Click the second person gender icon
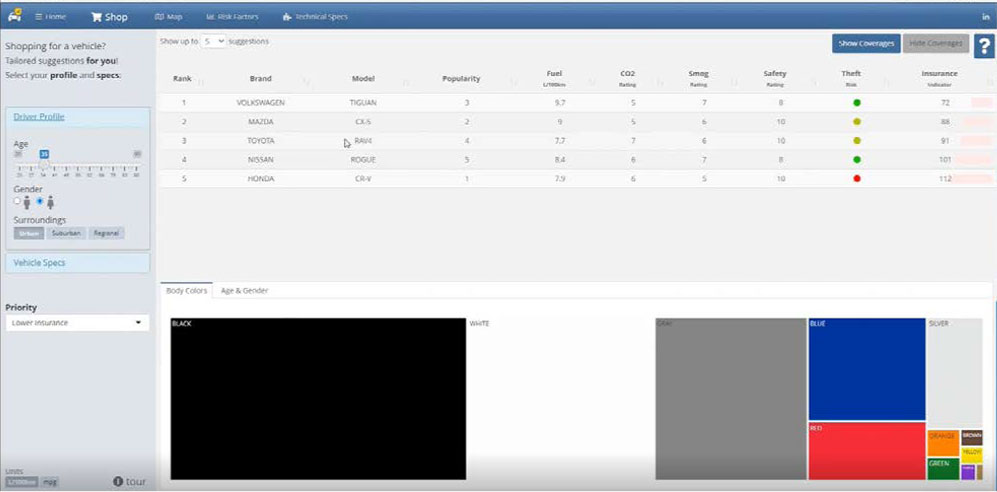Screen dimensions: 997x492 pyautogui.click(x=50, y=202)
